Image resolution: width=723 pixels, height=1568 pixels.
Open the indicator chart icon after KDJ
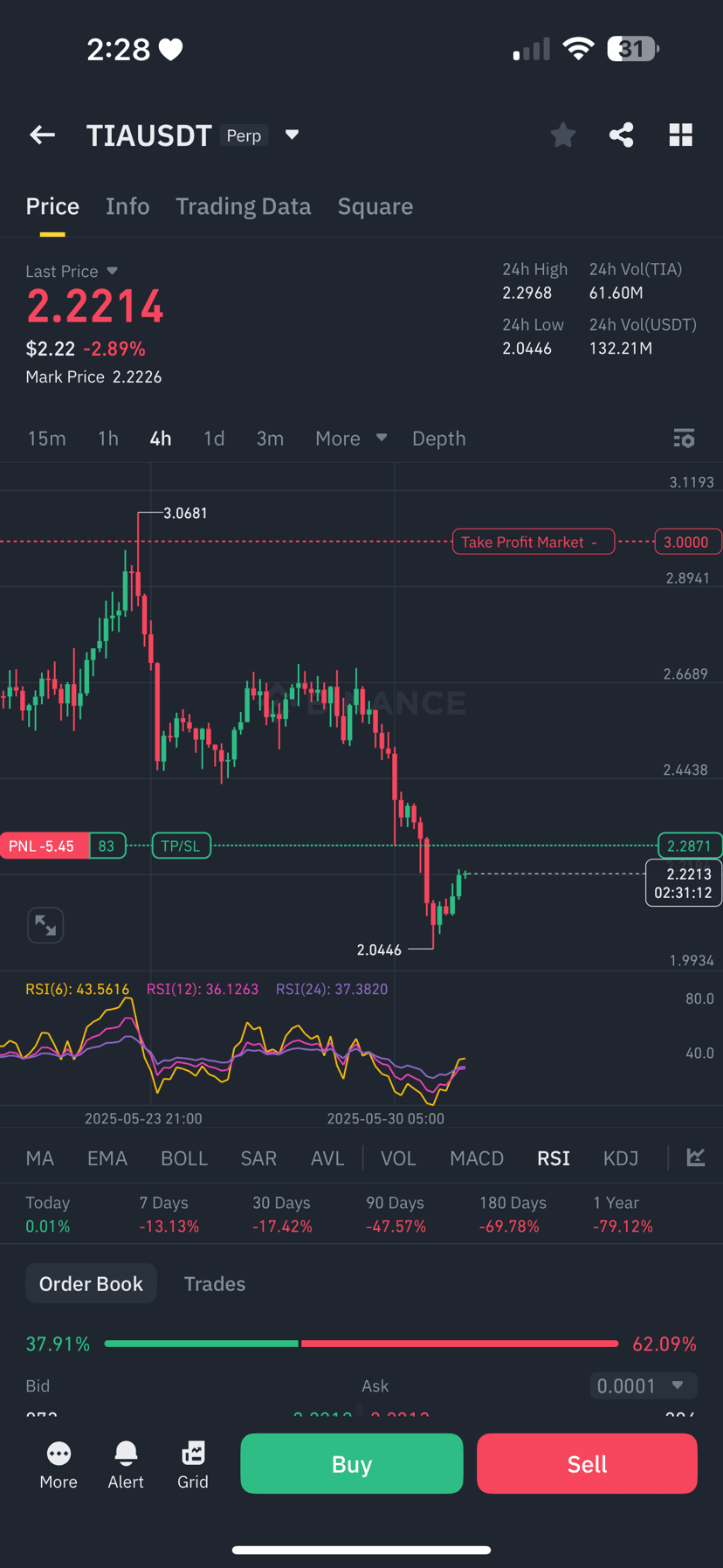[696, 1157]
